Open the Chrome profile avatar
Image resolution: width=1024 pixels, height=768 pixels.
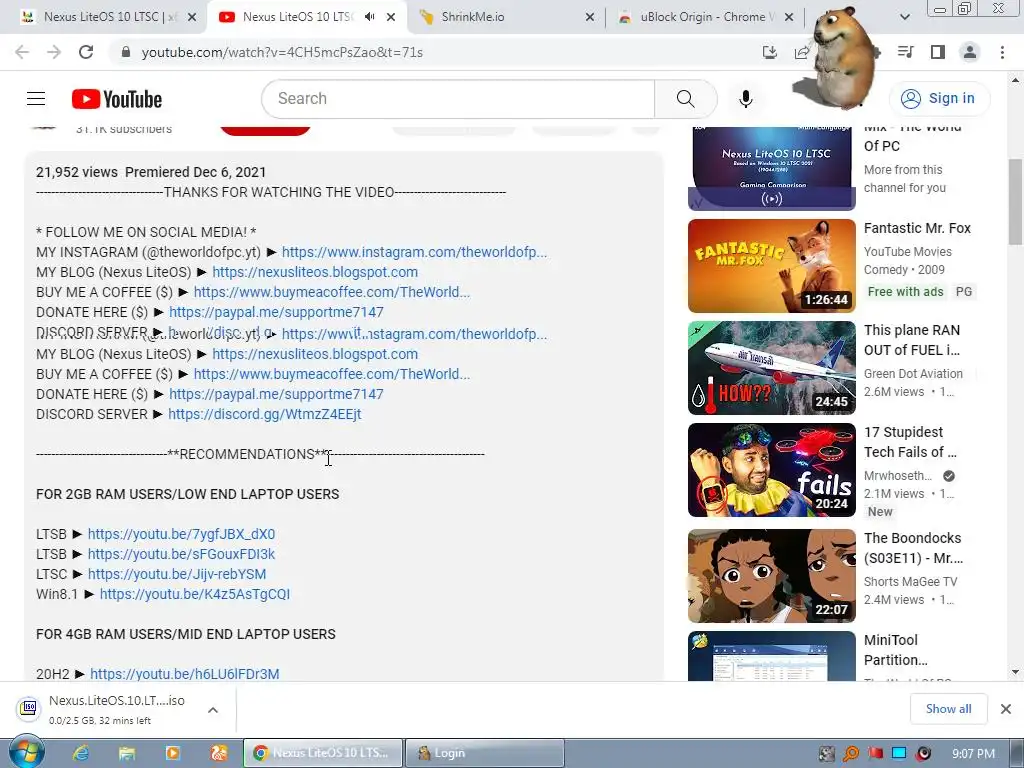[970, 52]
